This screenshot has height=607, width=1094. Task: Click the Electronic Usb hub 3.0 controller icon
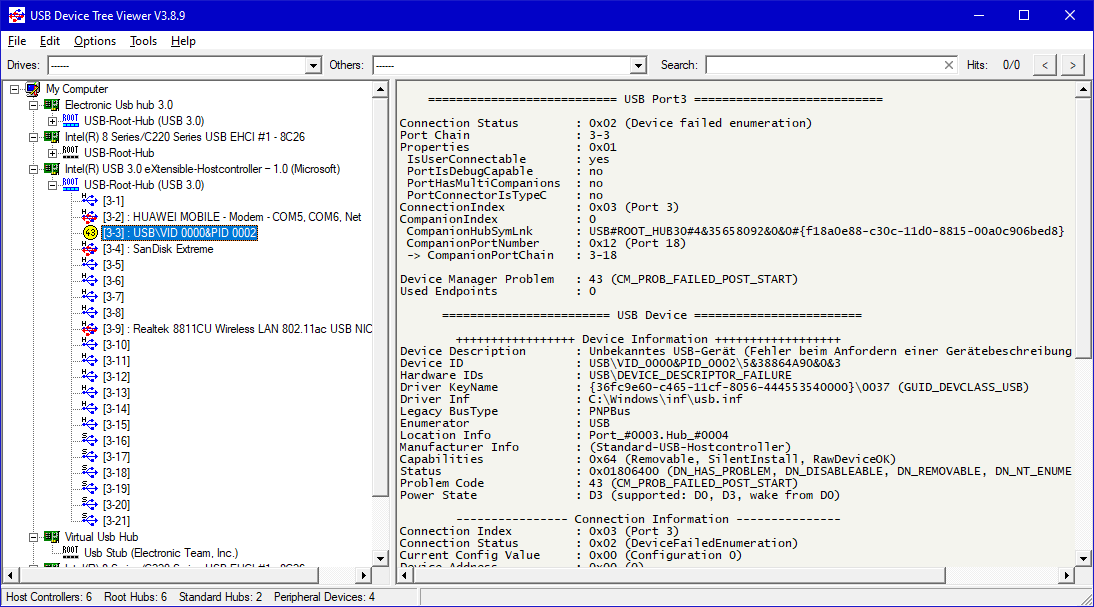[52, 105]
